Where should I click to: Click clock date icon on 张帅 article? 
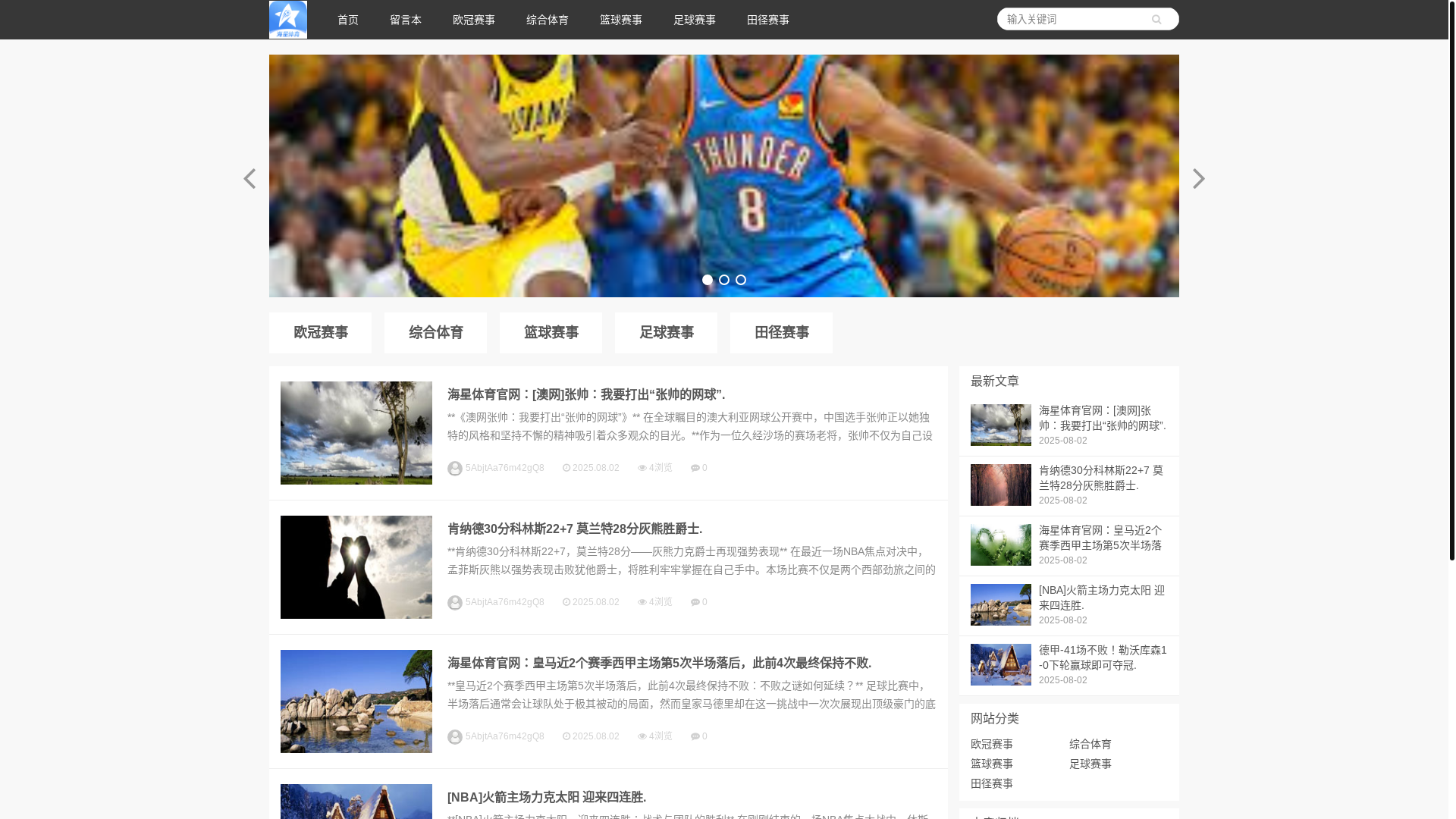tap(566, 468)
